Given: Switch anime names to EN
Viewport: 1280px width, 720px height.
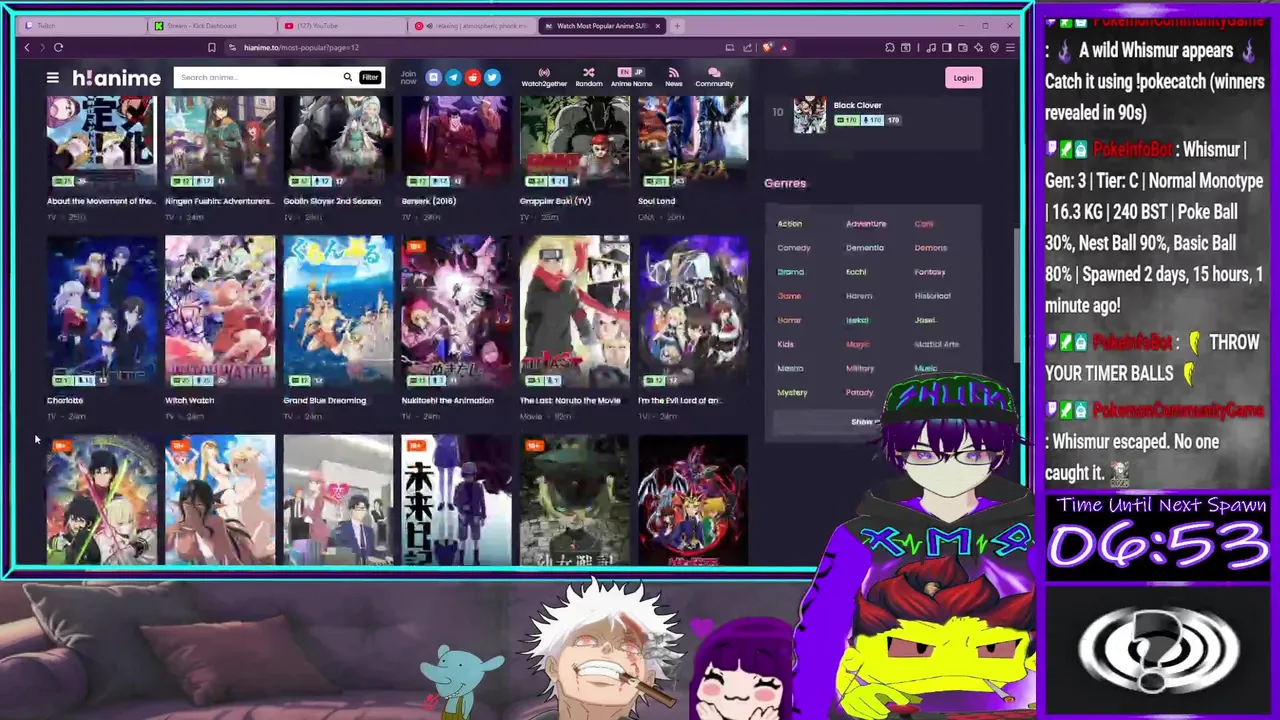Looking at the screenshot, I should [x=624, y=72].
